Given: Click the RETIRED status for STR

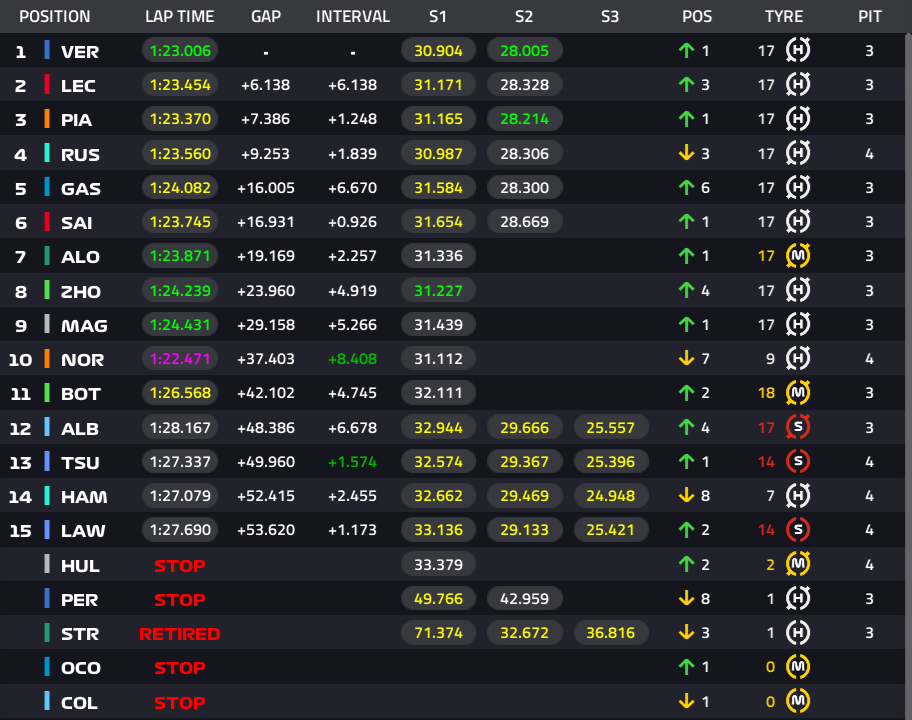Looking at the screenshot, I should click(180, 634).
